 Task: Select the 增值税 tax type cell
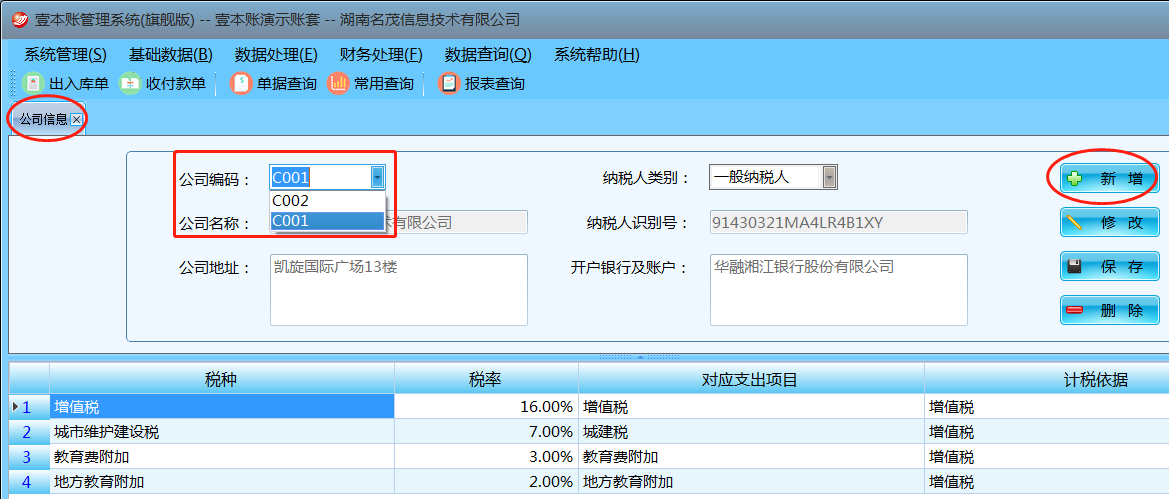pos(221,407)
